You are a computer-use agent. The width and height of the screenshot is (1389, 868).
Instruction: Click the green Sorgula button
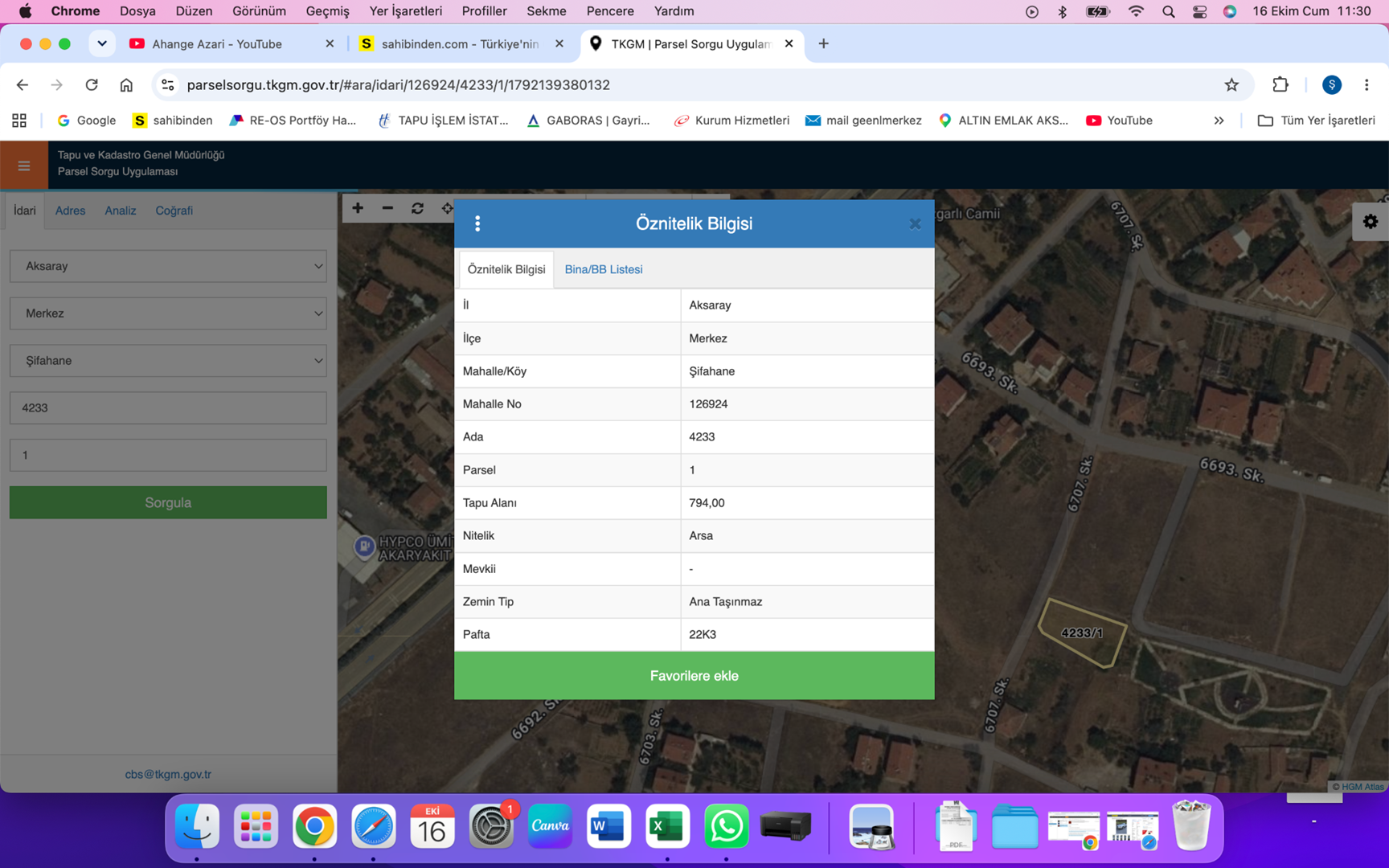coord(168,502)
